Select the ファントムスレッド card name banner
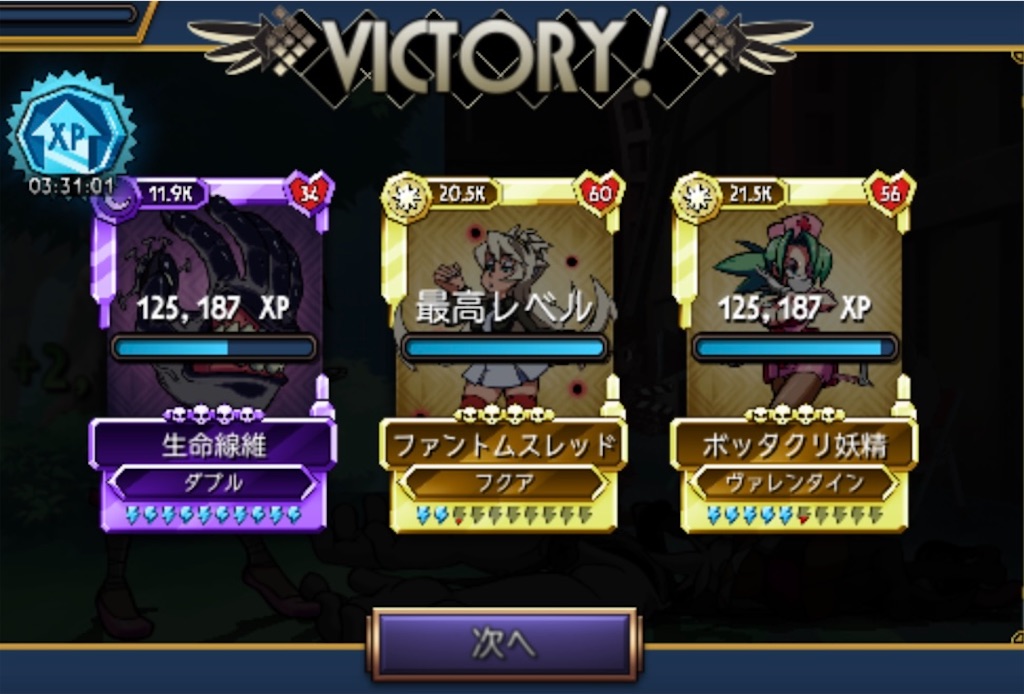 (504, 445)
